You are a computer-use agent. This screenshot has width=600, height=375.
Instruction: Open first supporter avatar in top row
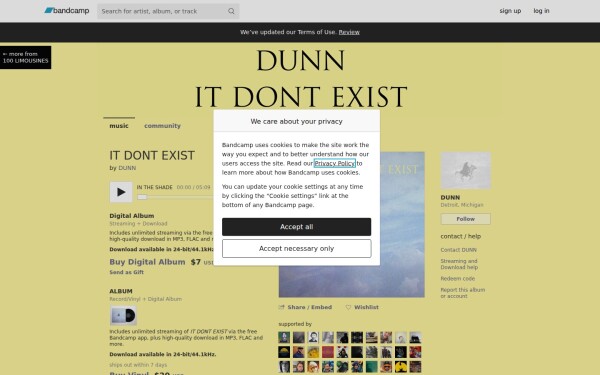284,337
